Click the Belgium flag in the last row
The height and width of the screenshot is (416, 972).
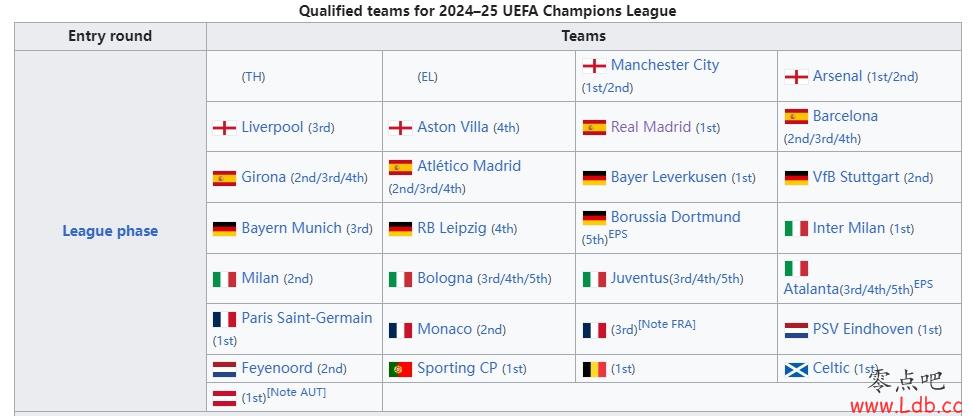tap(594, 370)
